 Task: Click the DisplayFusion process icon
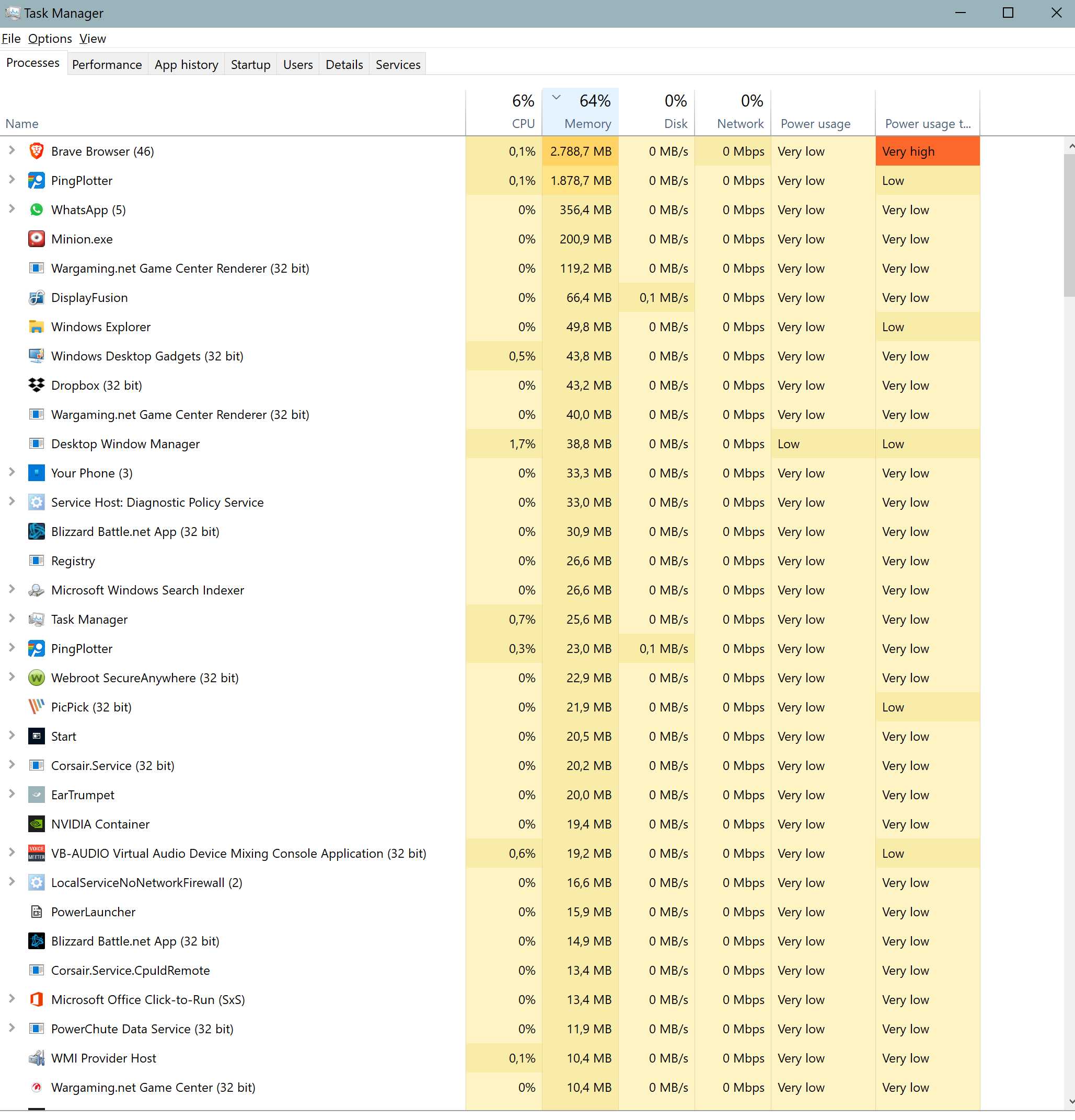coord(36,298)
